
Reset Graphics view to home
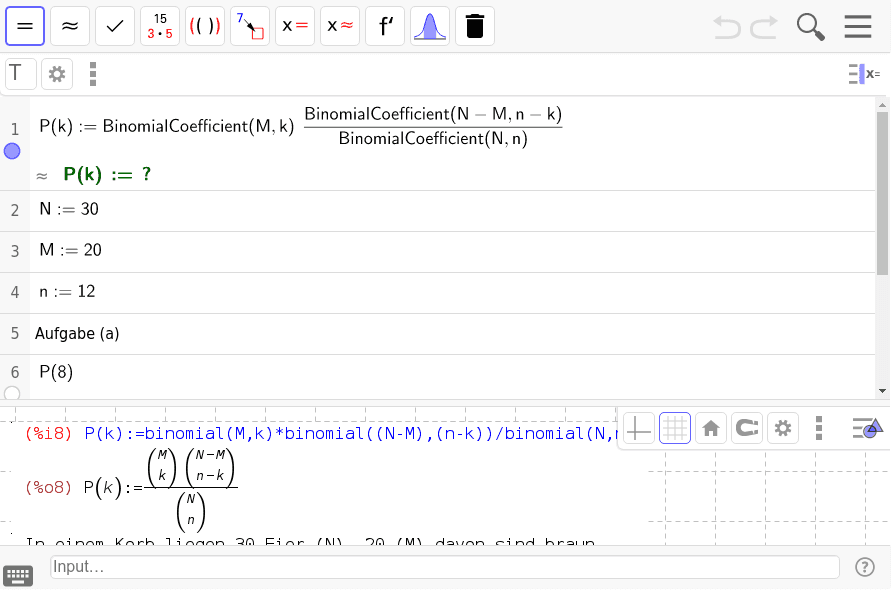pyautogui.click(x=711, y=428)
